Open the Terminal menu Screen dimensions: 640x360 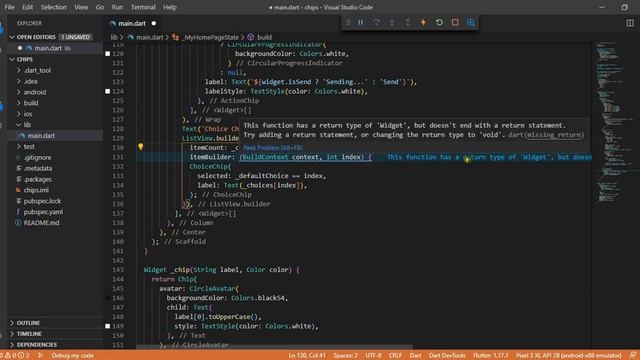coord(143,7)
